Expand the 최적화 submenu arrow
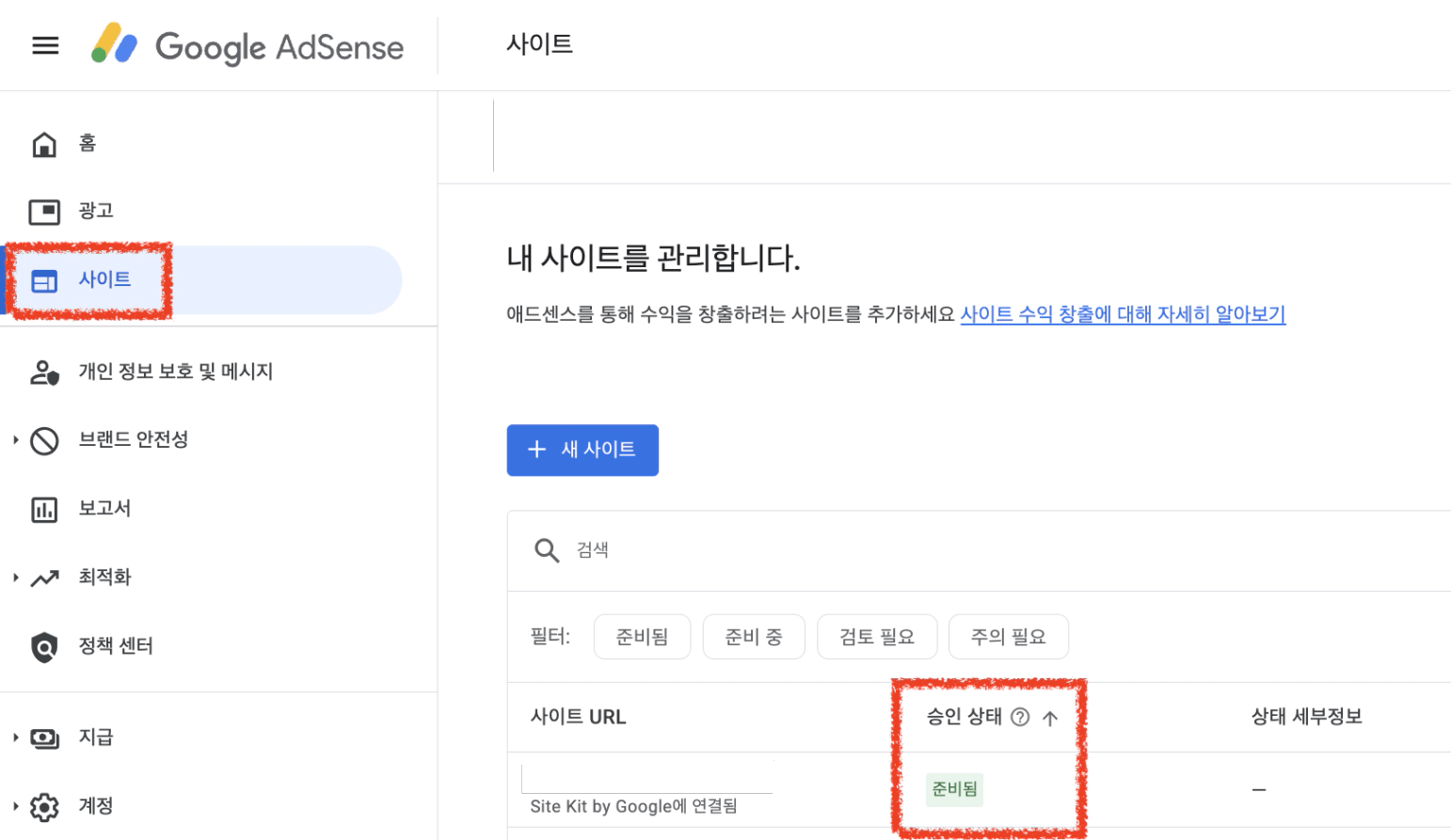The width and height of the screenshot is (1451, 840). tap(15, 578)
